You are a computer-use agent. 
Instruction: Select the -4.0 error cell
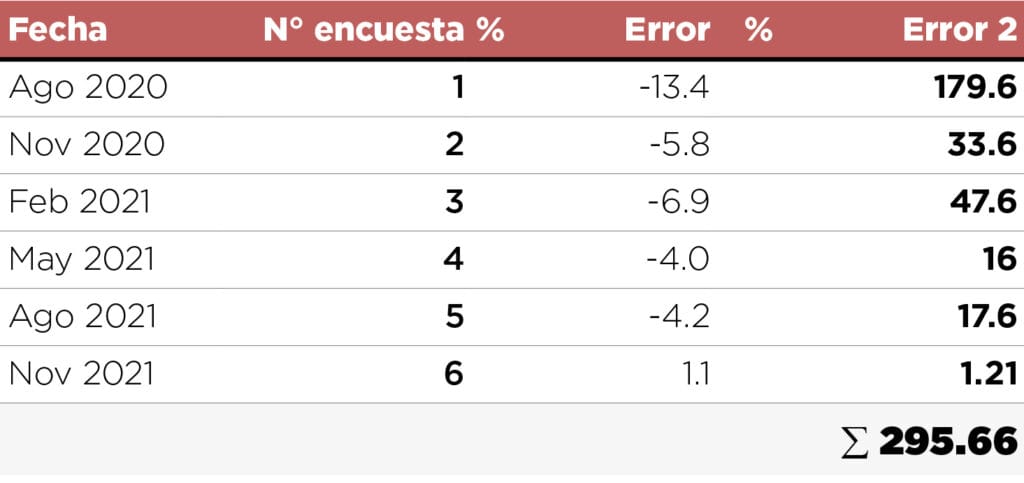pos(679,259)
